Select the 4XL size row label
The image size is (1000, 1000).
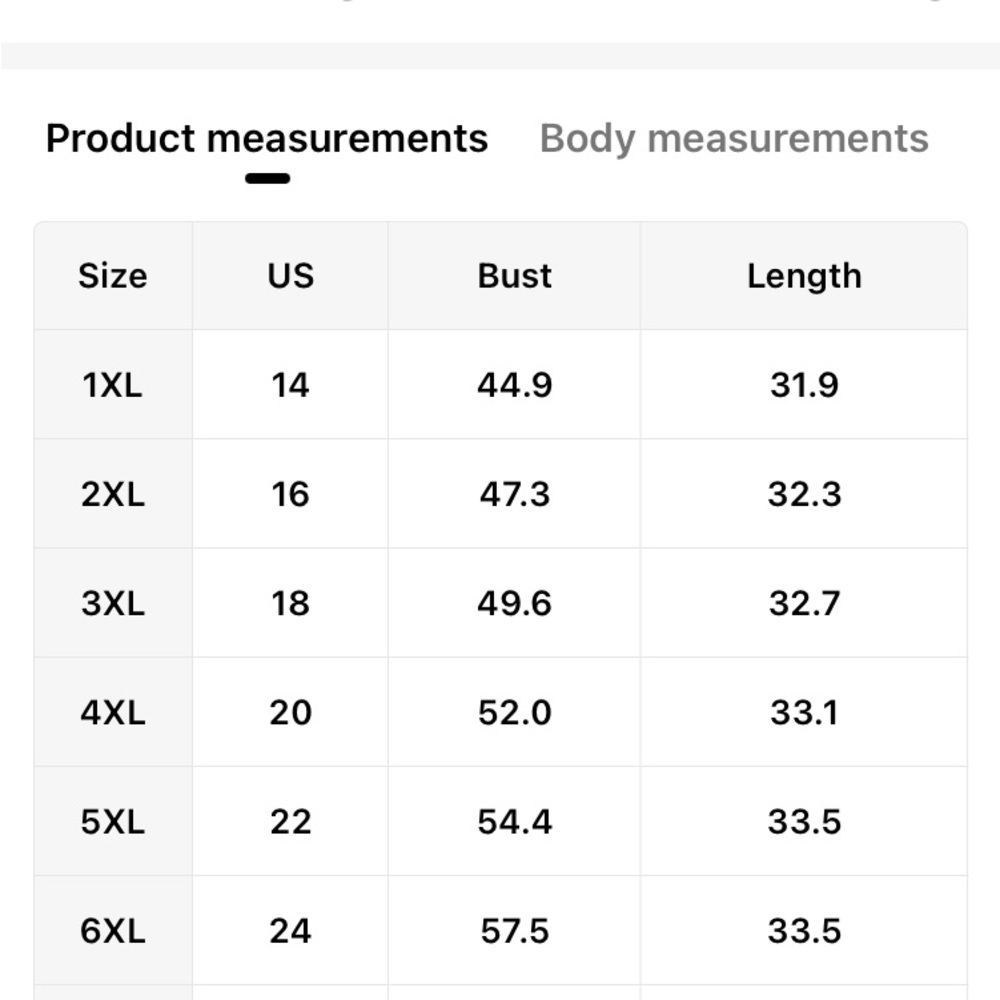[x=113, y=712]
